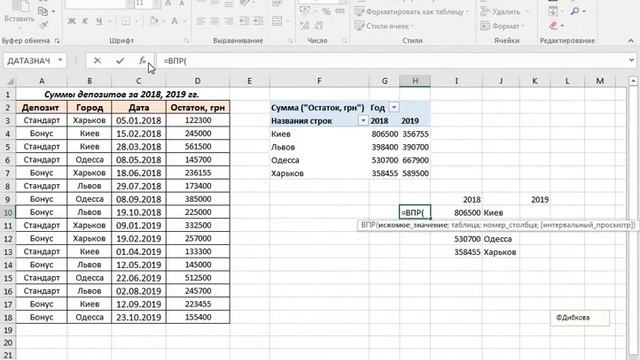Collapse the ribbon with chevron
640x360 pixels.
[x=631, y=41]
